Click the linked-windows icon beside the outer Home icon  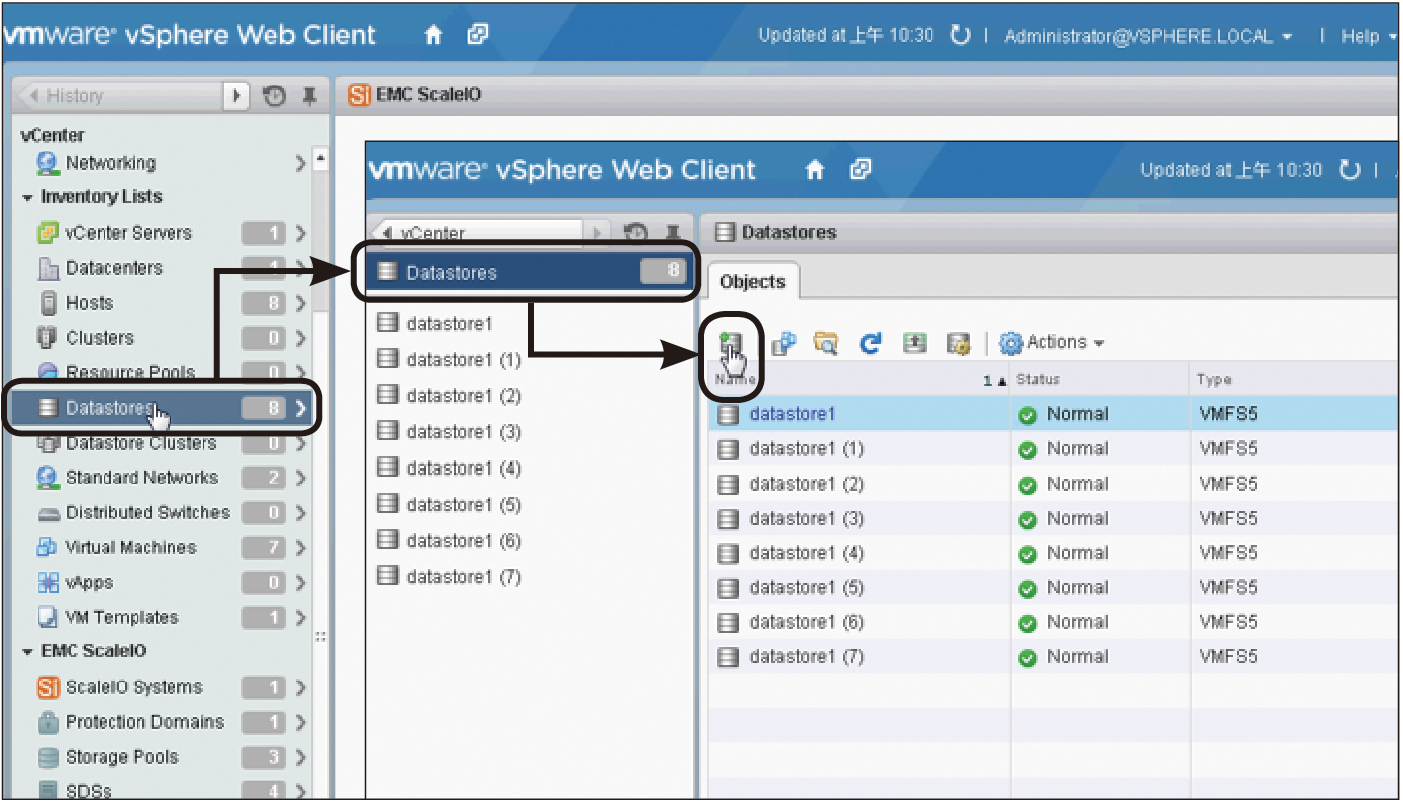tap(477, 35)
